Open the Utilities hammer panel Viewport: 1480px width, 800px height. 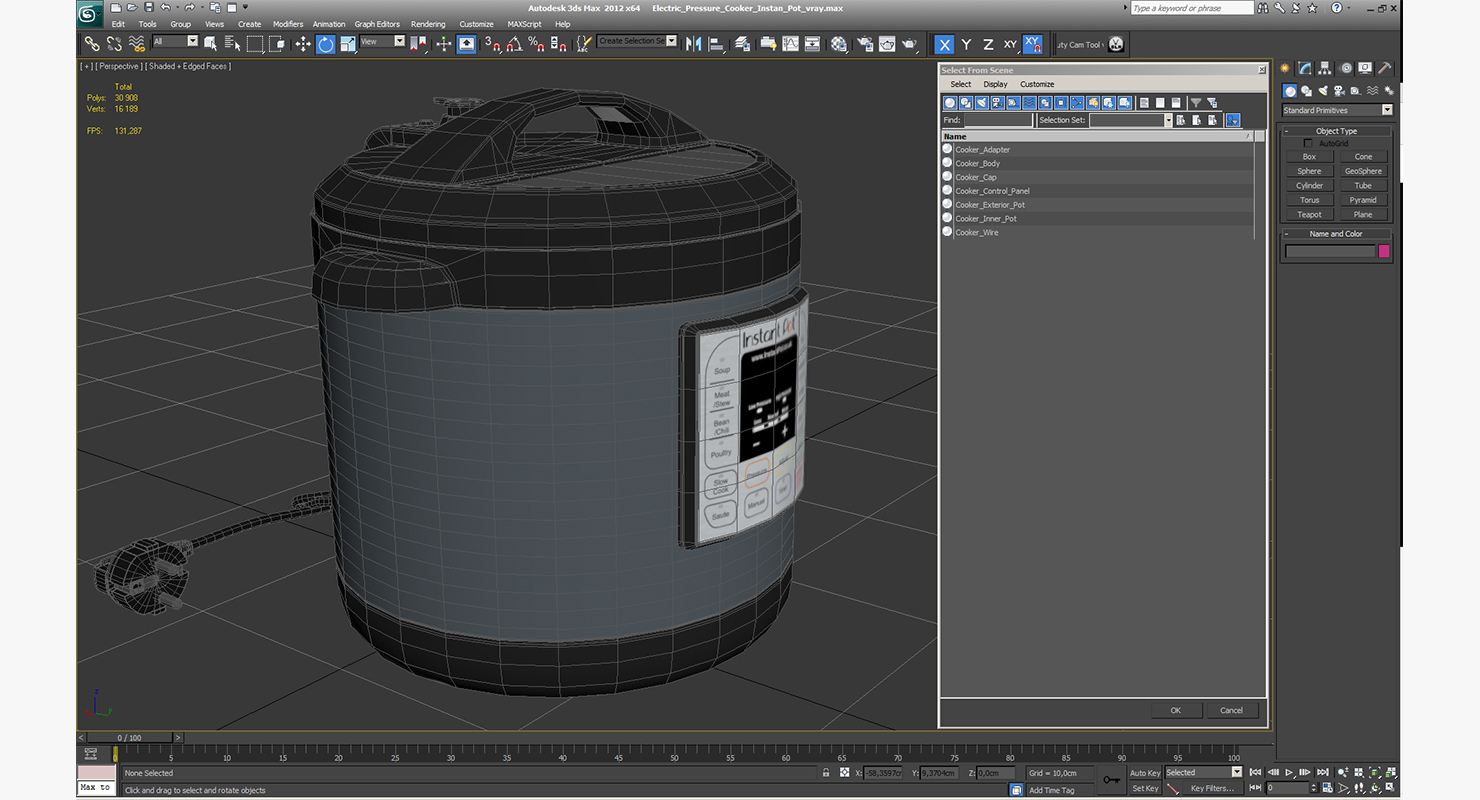[1385, 68]
